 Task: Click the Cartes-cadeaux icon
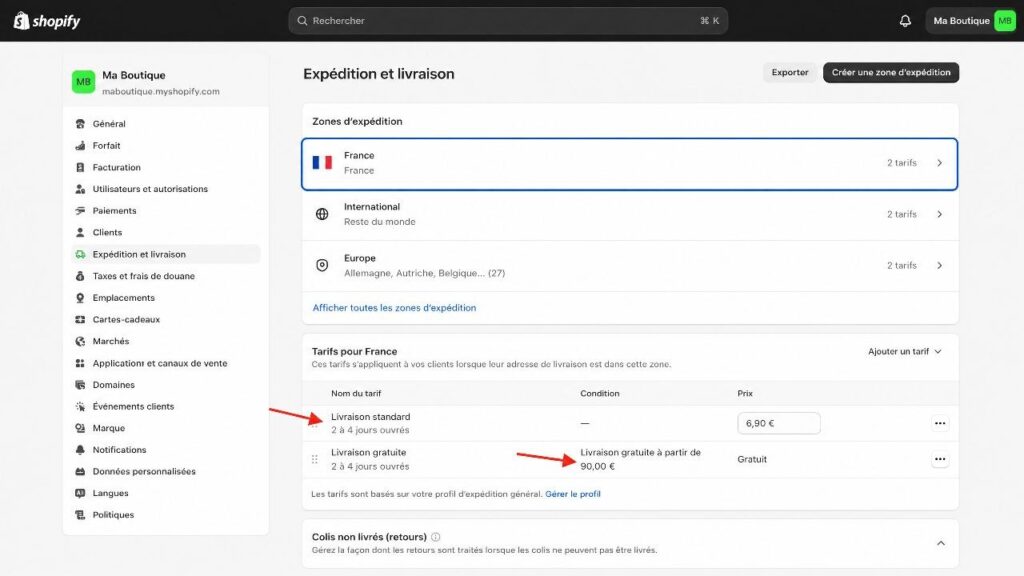[x=80, y=319]
